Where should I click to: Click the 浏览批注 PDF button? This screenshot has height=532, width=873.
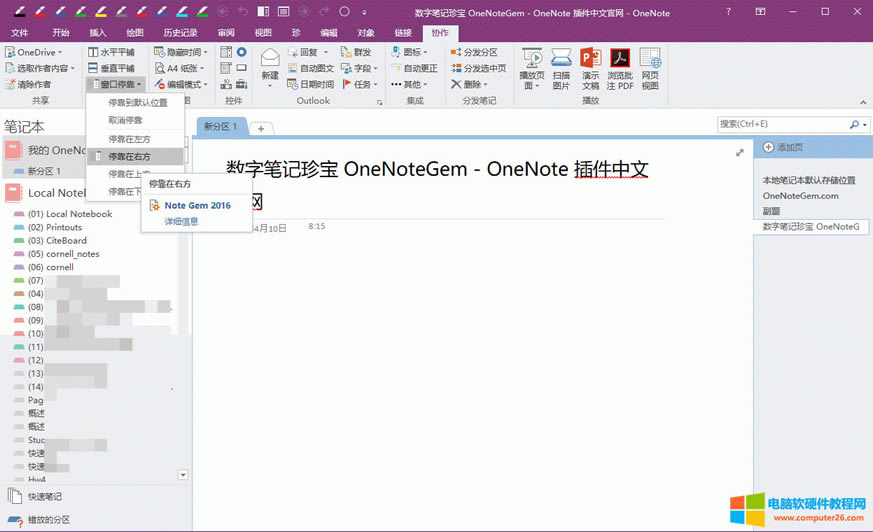(620, 69)
